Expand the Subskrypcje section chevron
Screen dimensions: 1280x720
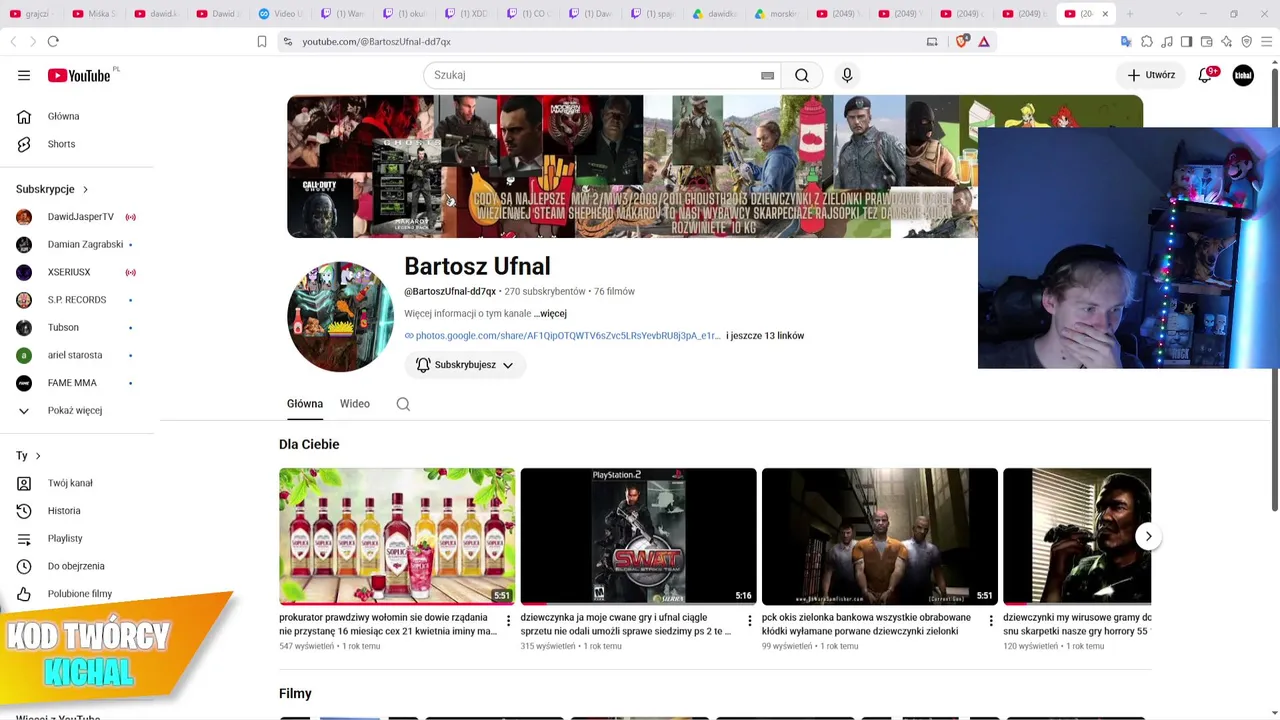85,189
